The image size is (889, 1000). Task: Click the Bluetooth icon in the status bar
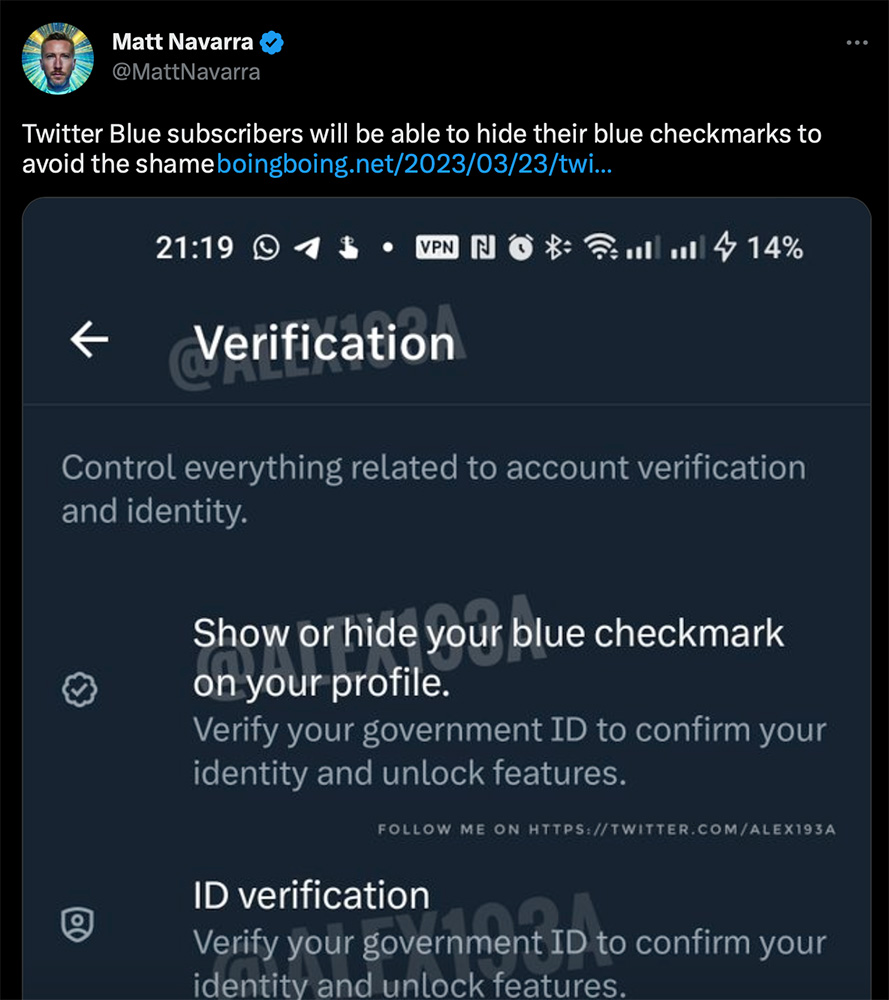coord(555,247)
